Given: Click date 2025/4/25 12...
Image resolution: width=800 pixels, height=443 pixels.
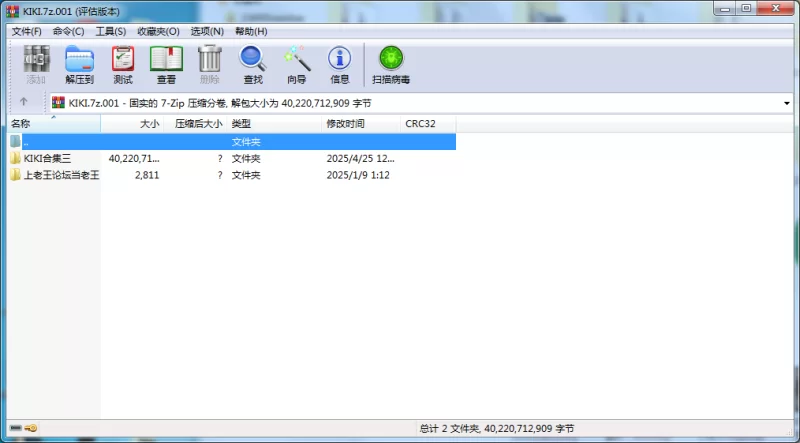Looking at the screenshot, I should pyautogui.click(x=360, y=159).
